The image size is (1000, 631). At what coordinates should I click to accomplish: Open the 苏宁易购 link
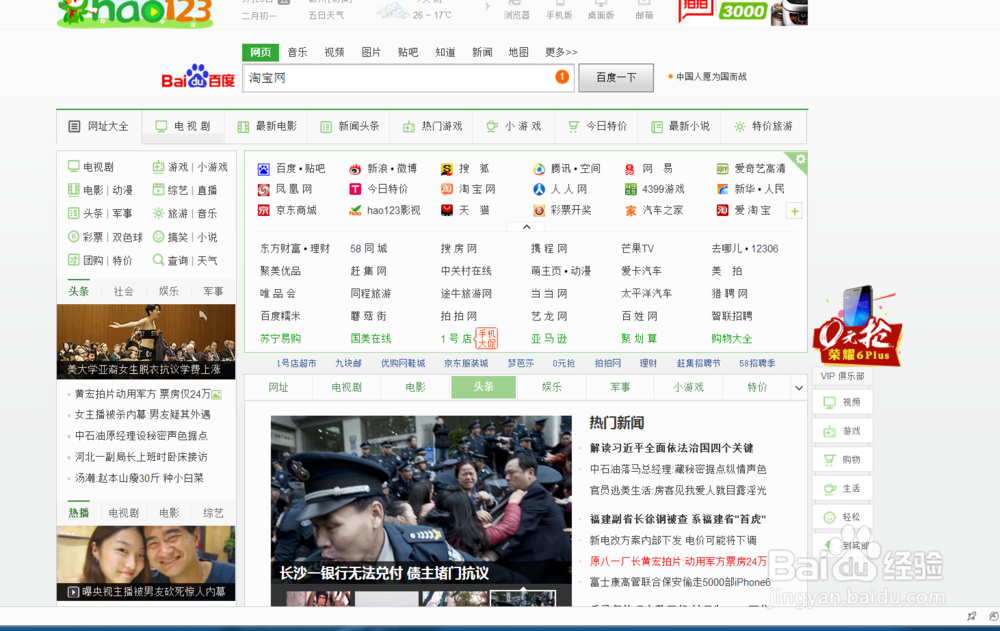(x=281, y=339)
